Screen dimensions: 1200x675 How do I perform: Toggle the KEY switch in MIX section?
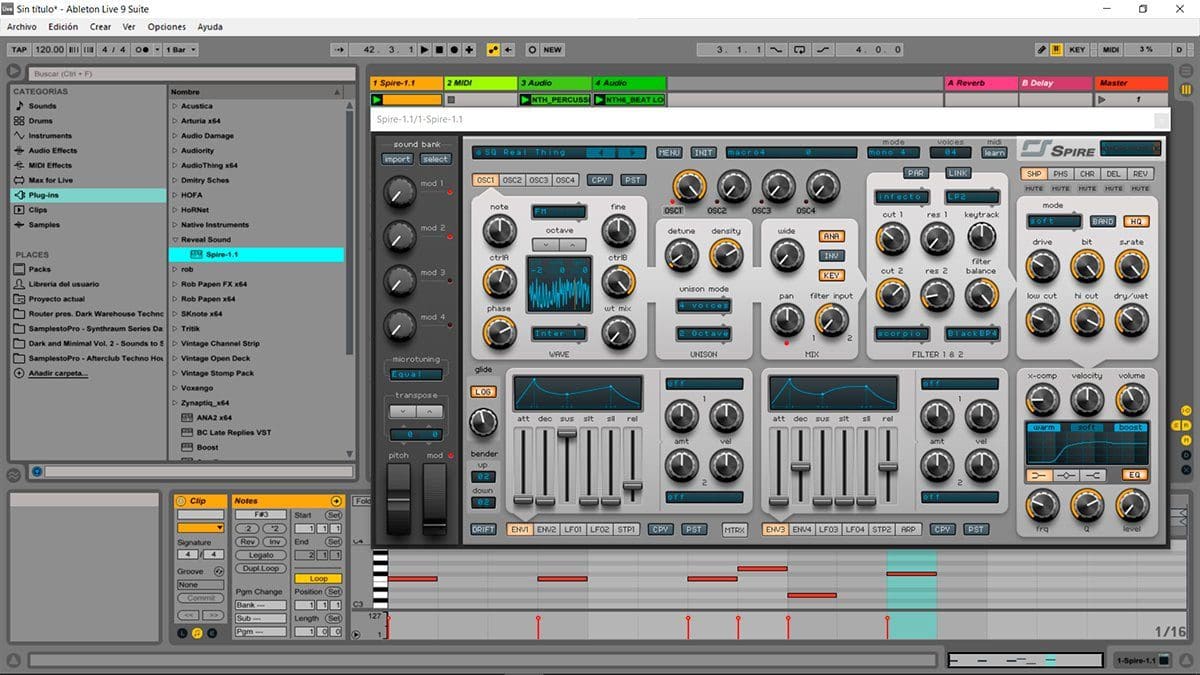(831, 275)
